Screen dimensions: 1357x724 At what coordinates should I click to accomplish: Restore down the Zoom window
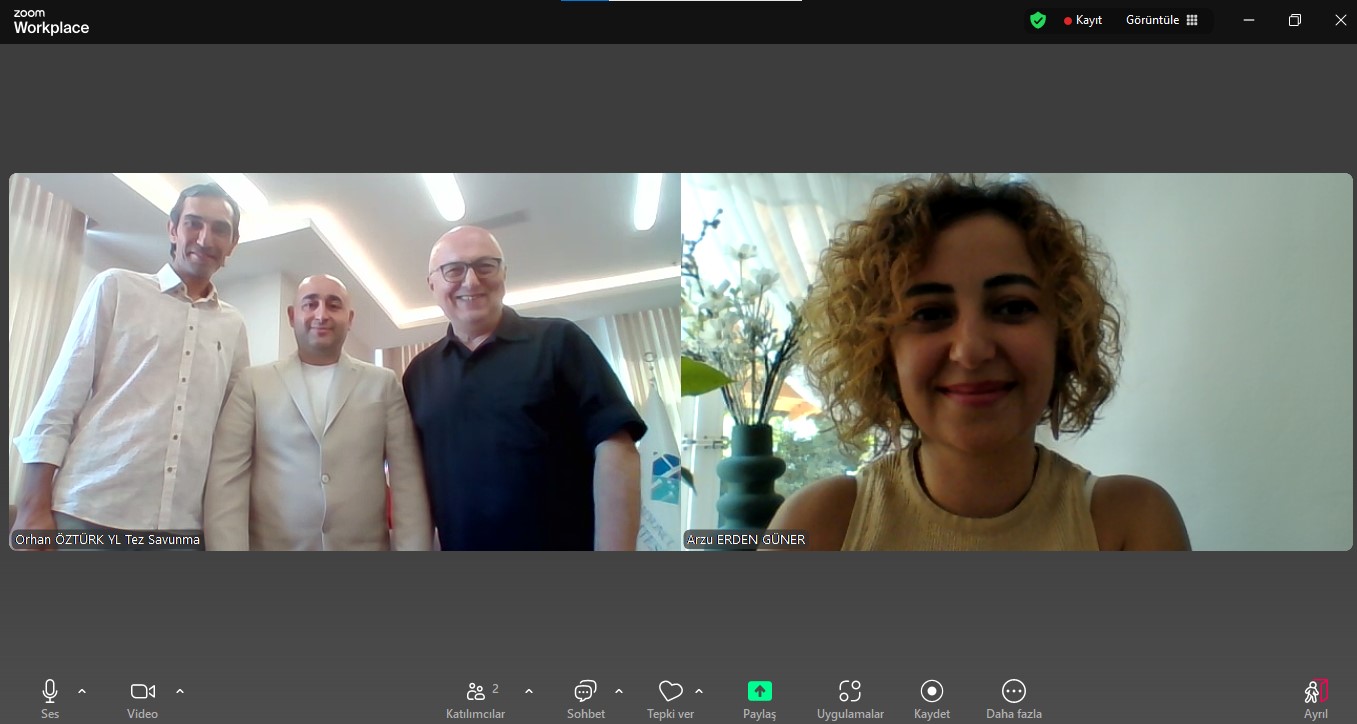click(x=1295, y=20)
